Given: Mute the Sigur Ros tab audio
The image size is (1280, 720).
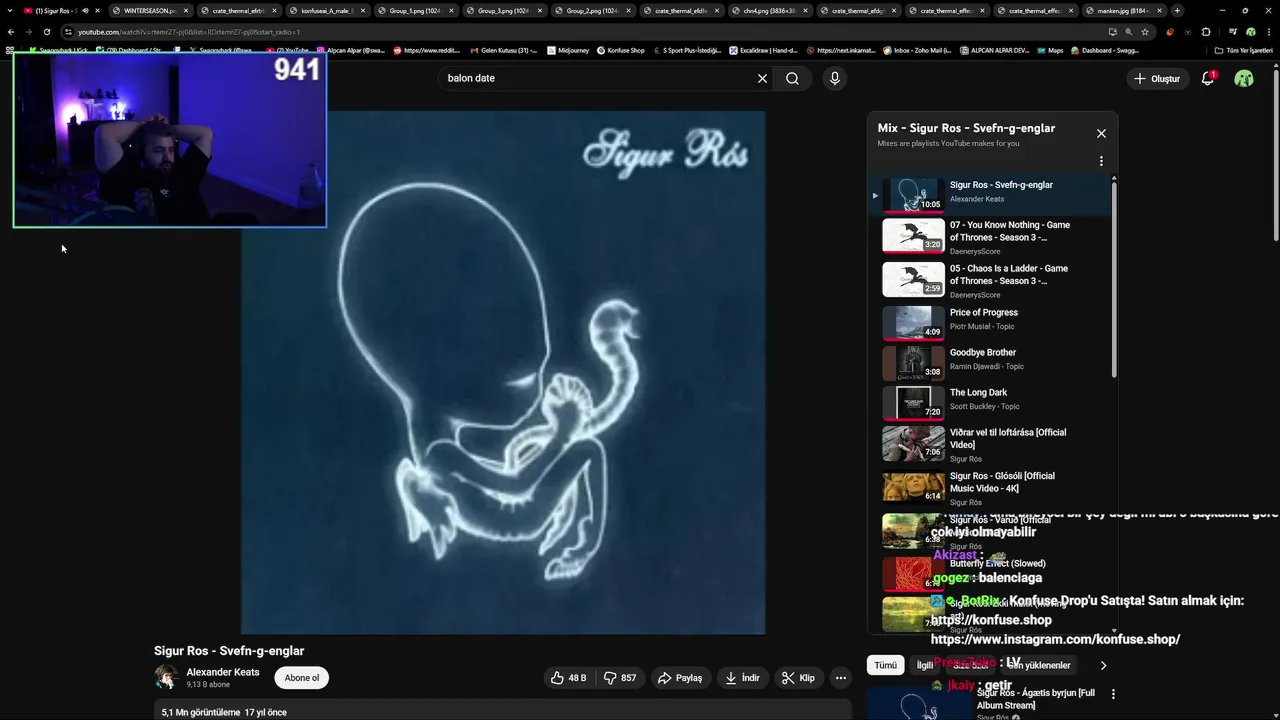Looking at the screenshot, I should click(x=85, y=10).
